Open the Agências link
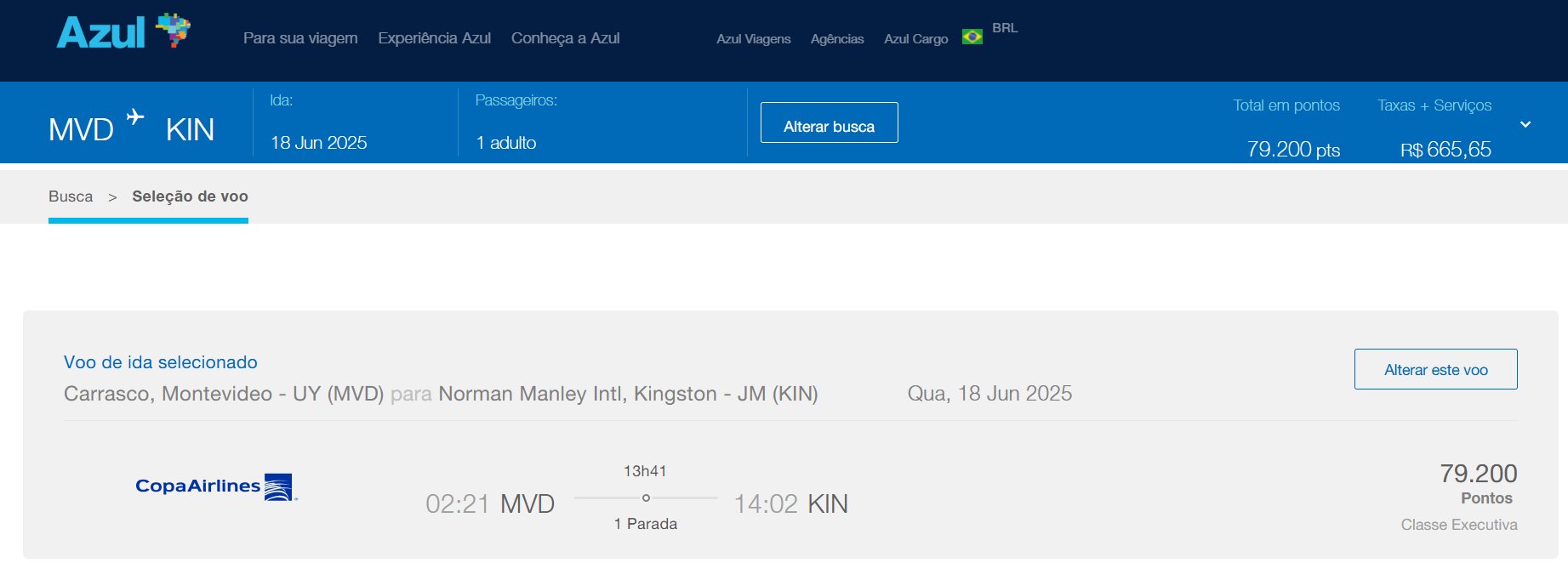 [837, 39]
